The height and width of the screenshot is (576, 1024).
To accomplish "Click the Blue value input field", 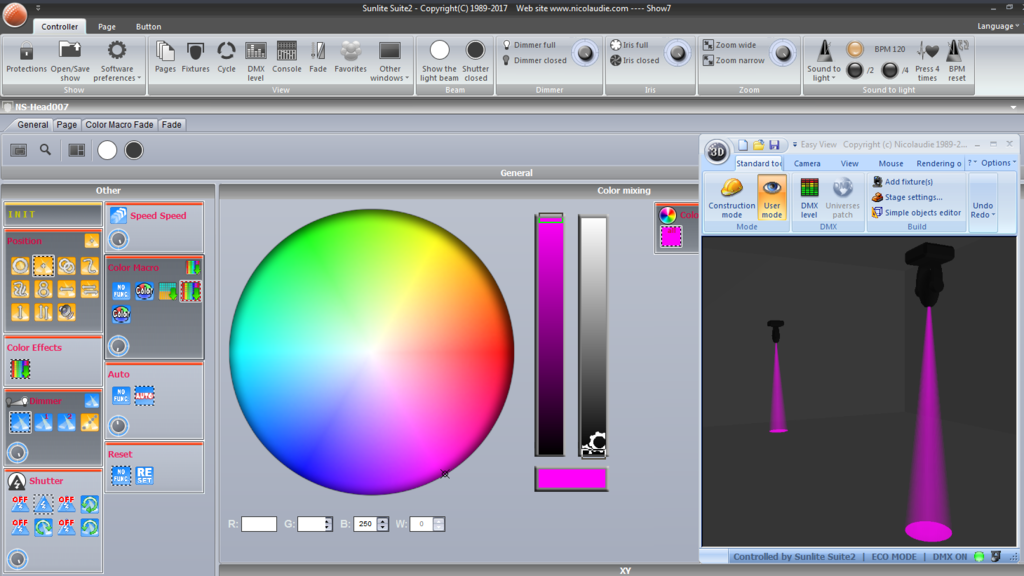I will [x=365, y=524].
